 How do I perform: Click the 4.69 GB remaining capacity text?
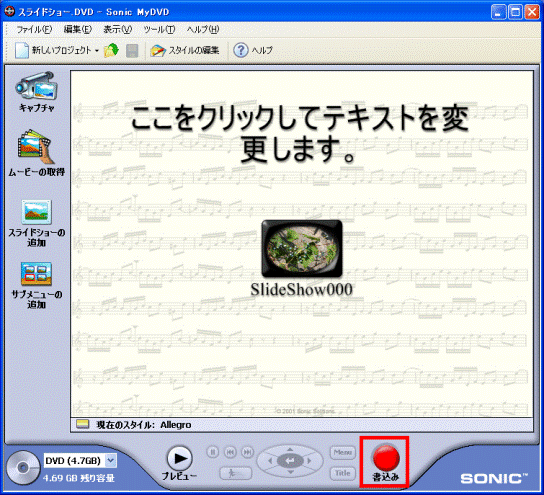[x=79, y=478]
